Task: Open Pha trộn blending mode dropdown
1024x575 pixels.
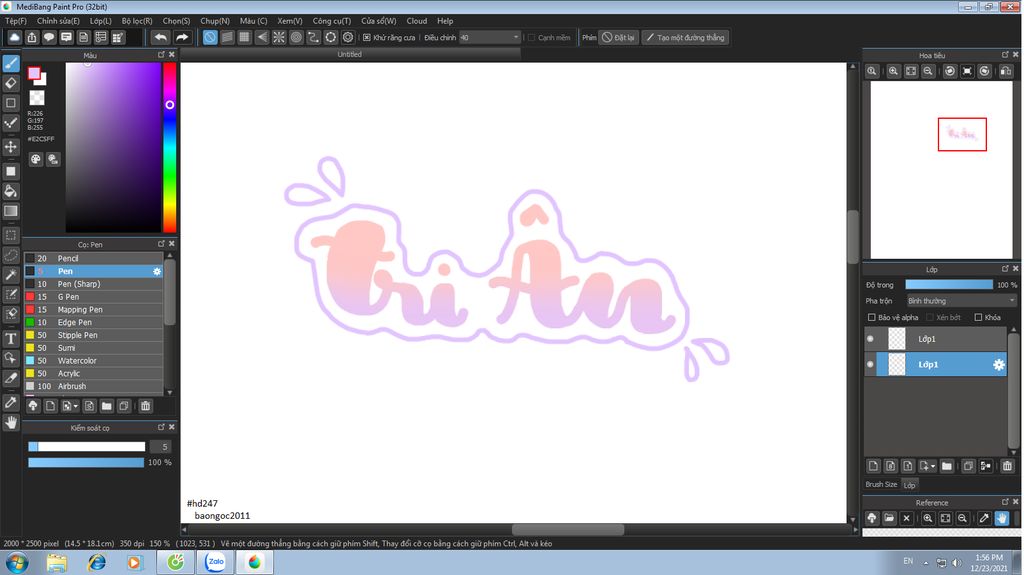Action: 961,301
